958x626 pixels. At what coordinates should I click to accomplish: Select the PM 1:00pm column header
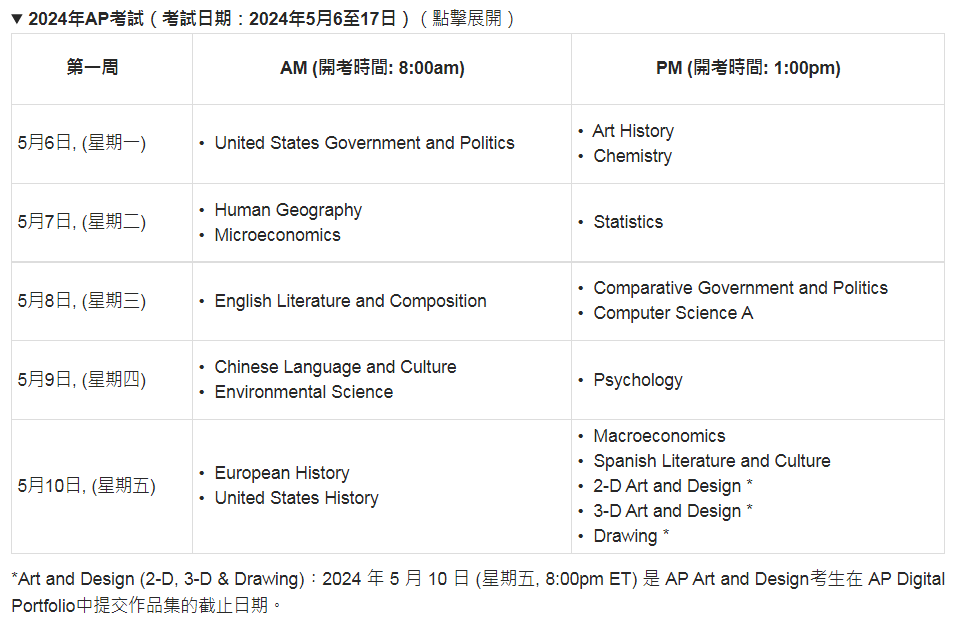tap(748, 68)
